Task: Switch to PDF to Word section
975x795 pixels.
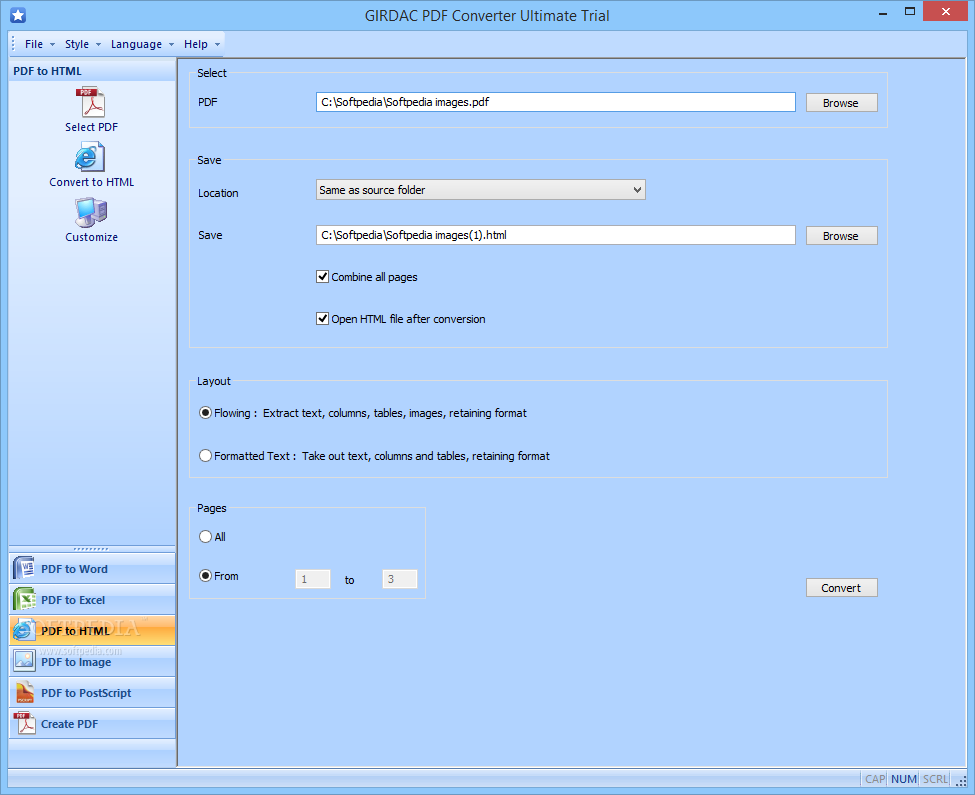Action: 92,569
